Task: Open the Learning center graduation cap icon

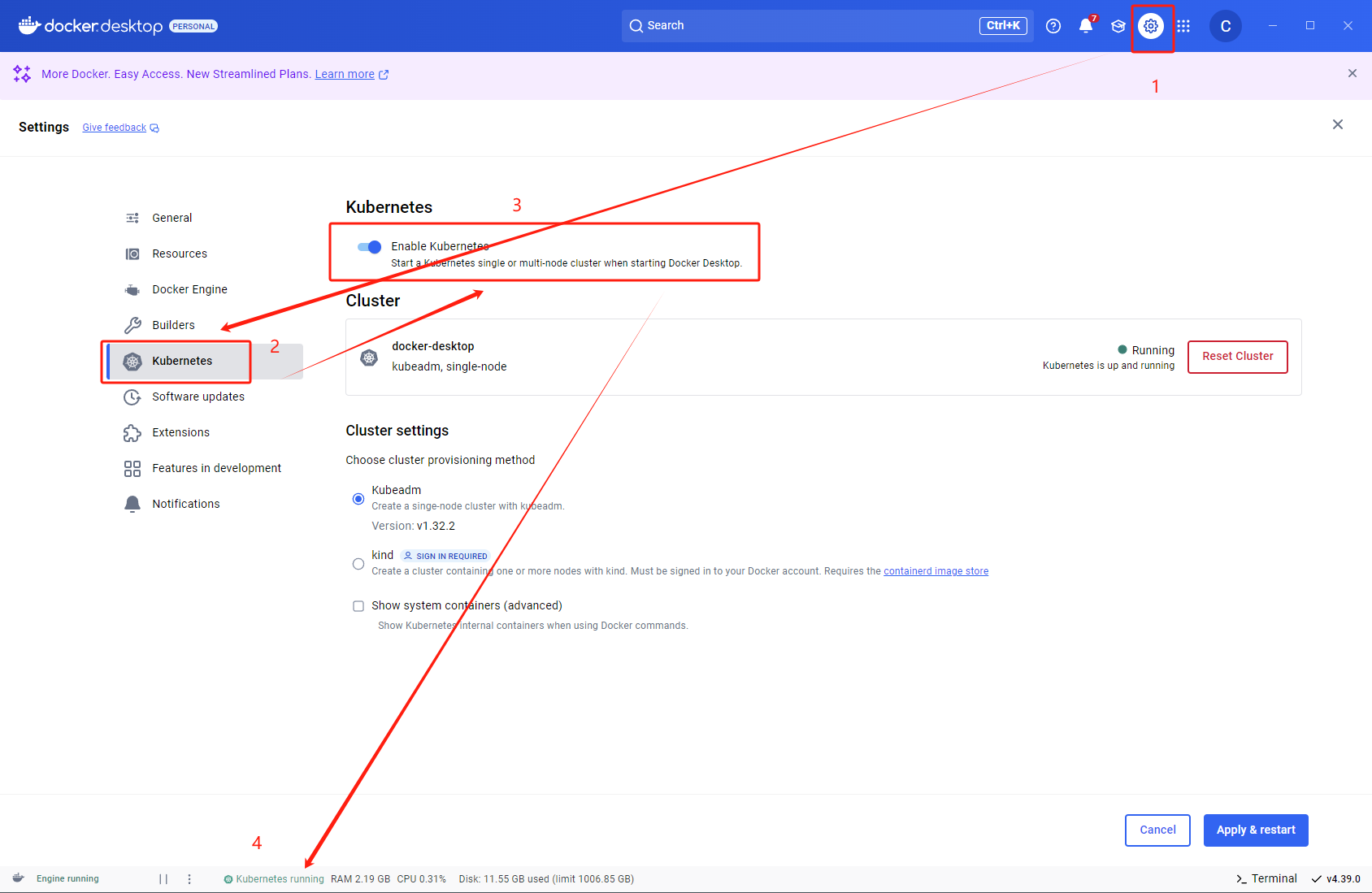Action: click(1118, 26)
